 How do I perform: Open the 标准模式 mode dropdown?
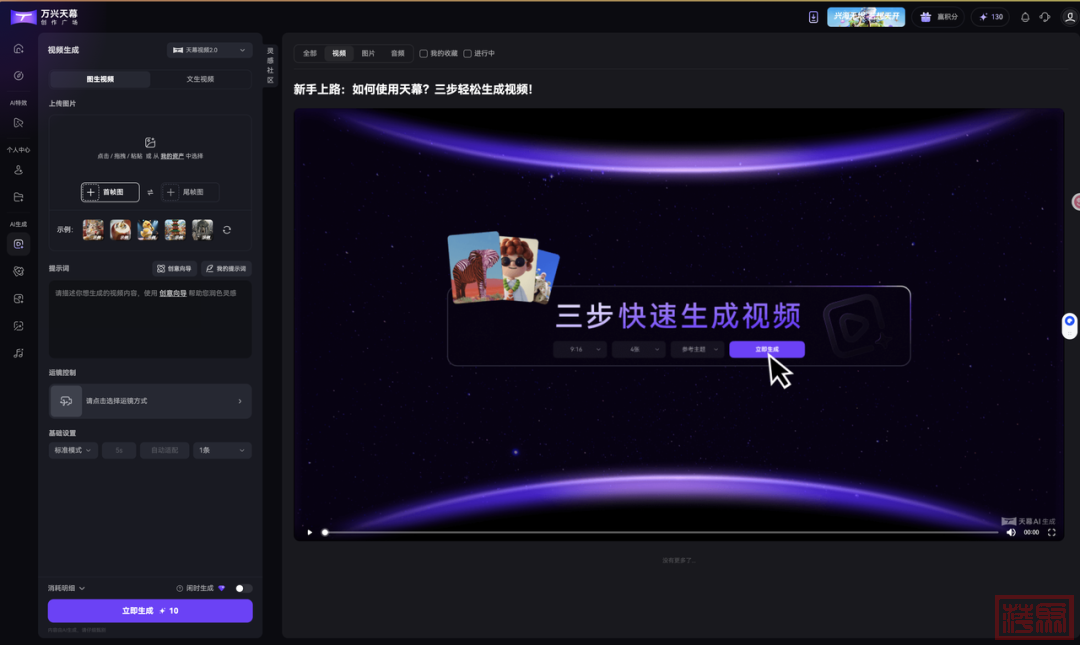73,450
